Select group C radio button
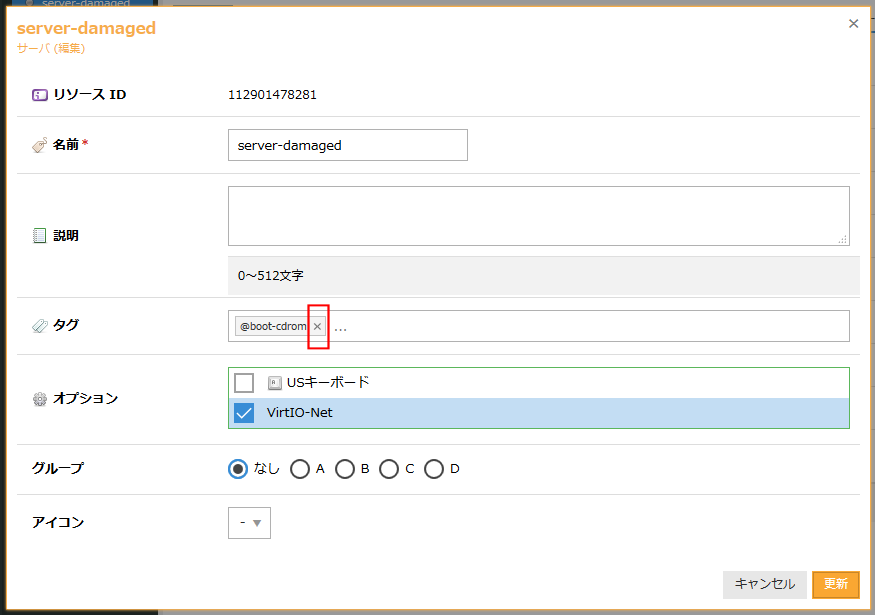875x615 pixels. click(x=389, y=469)
